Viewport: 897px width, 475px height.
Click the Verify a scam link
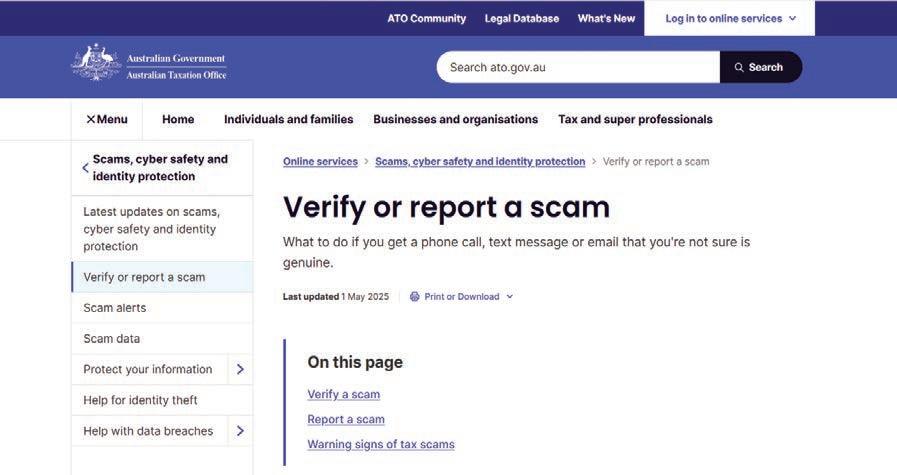pyautogui.click(x=344, y=394)
